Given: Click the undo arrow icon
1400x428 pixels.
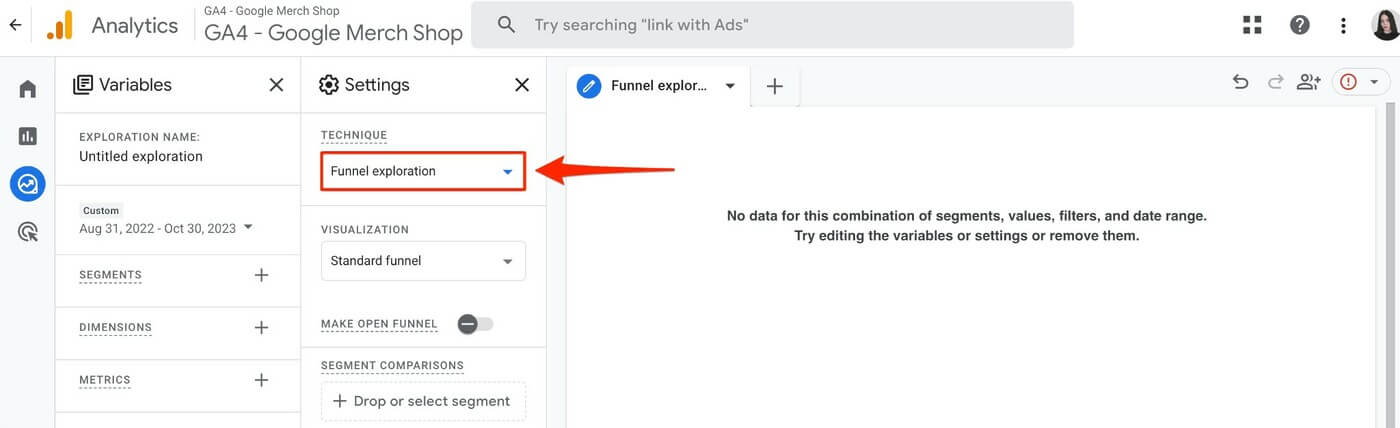Looking at the screenshot, I should 1241,83.
